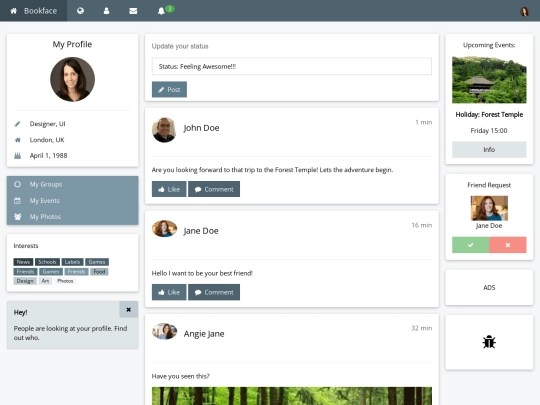The height and width of the screenshot is (405, 540).
Task: Click the pencil icon beside Designer, UI
Action: click(18, 124)
